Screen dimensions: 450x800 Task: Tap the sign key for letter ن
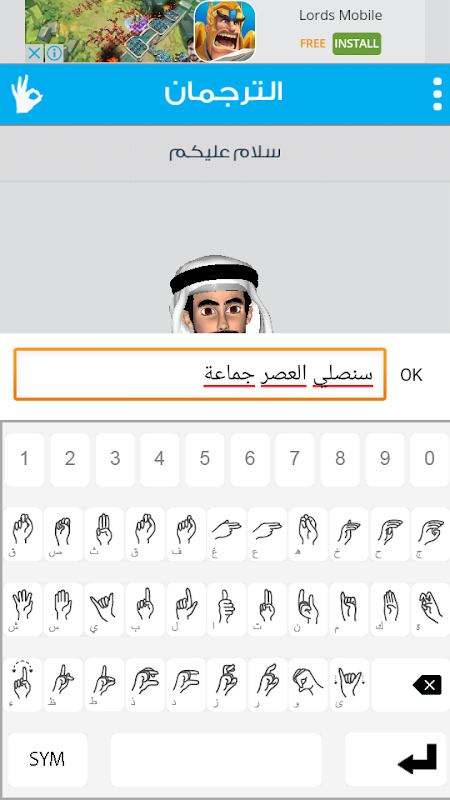tap(308, 609)
